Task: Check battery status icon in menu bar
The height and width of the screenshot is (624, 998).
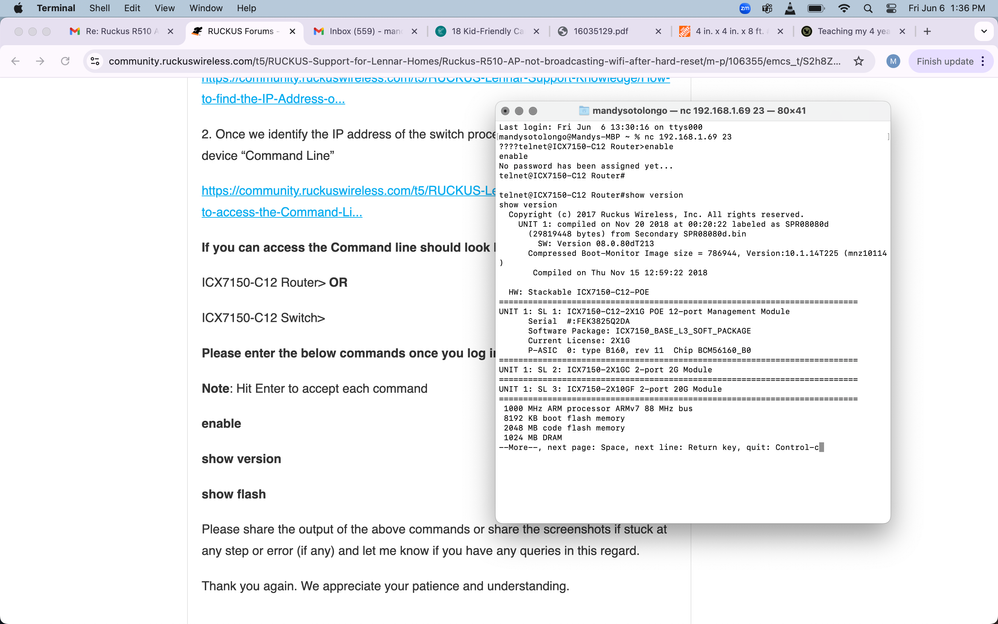Action: pos(815,10)
